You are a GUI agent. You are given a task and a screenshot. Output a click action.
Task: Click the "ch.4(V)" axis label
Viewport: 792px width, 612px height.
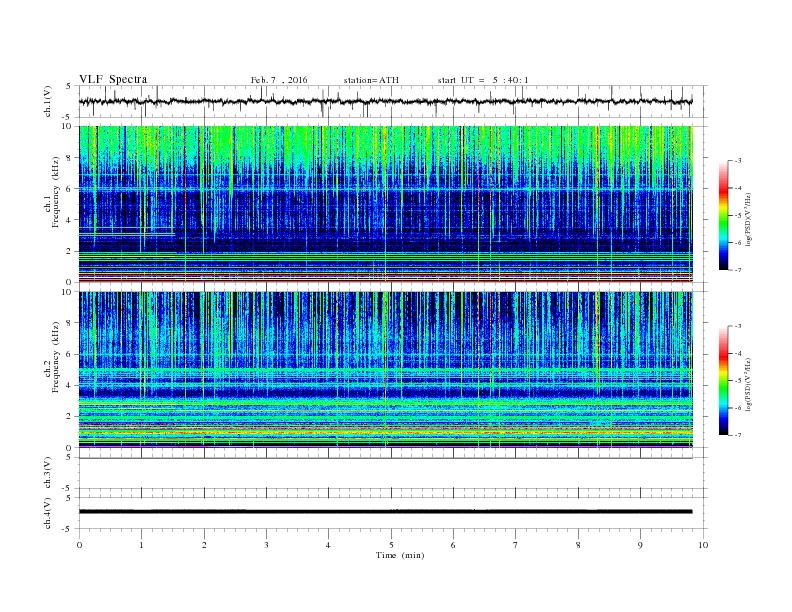point(48,513)
